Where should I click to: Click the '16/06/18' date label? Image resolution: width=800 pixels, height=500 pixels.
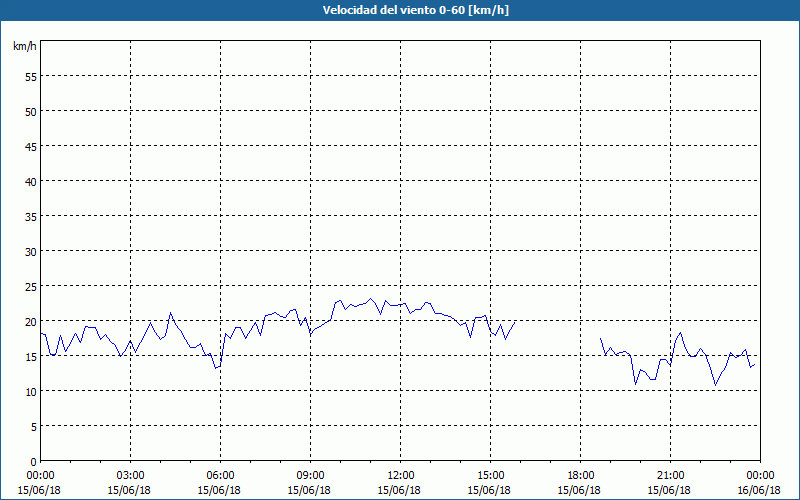pyautogui.click(x=759, y=490)
